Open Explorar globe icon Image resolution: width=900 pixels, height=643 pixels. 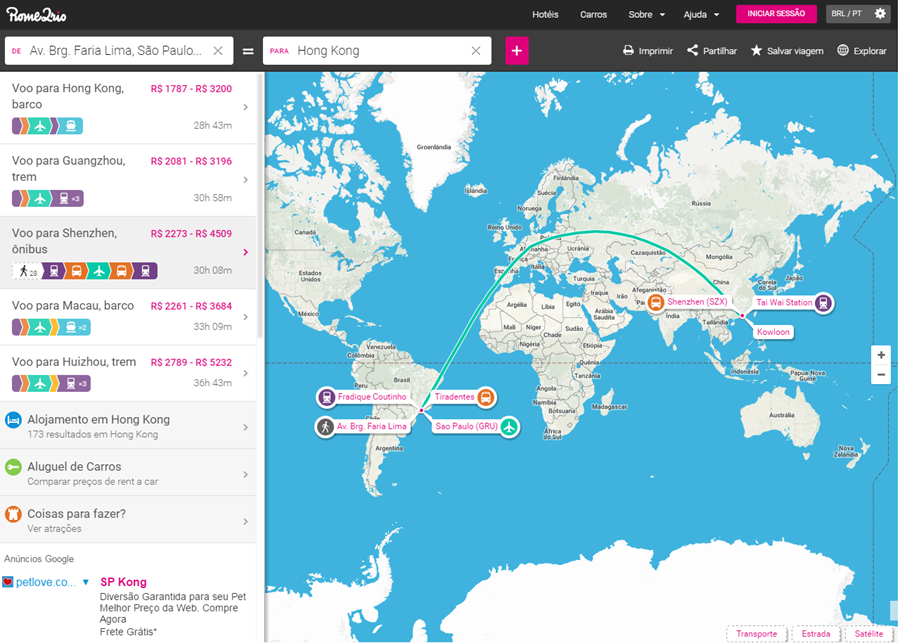843,51
